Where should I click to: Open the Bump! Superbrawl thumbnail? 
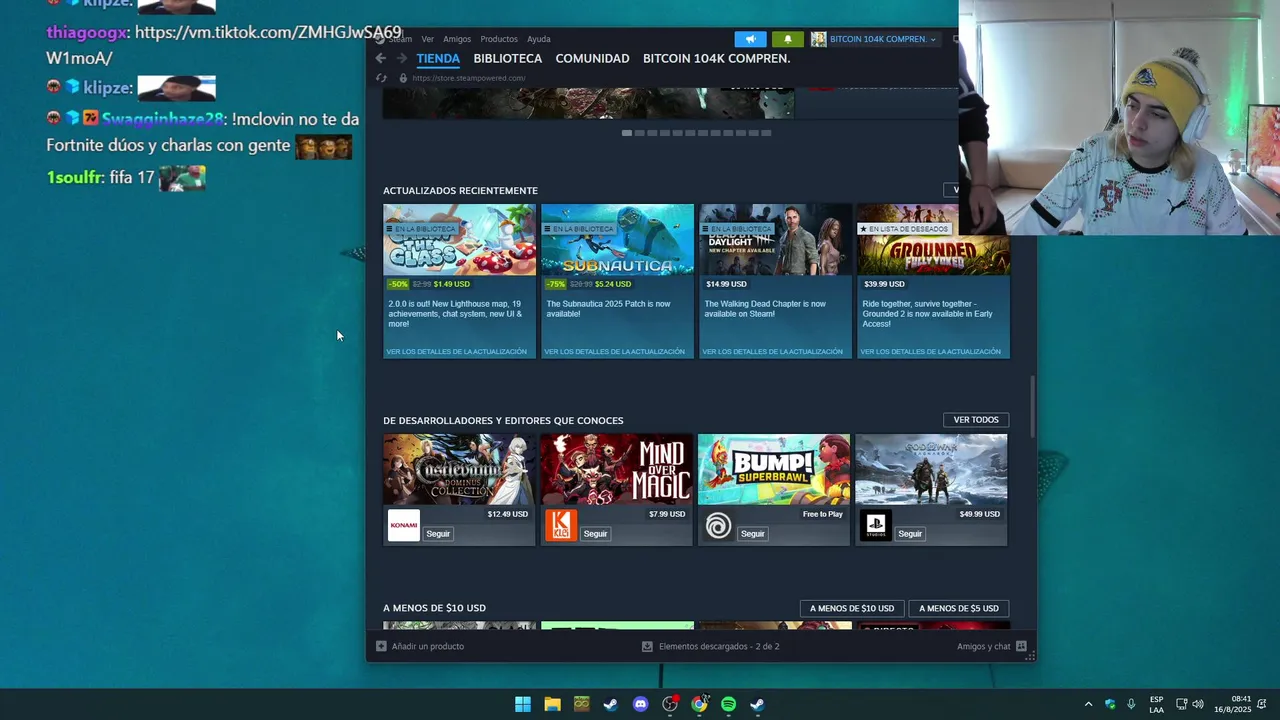click(774, 469)
